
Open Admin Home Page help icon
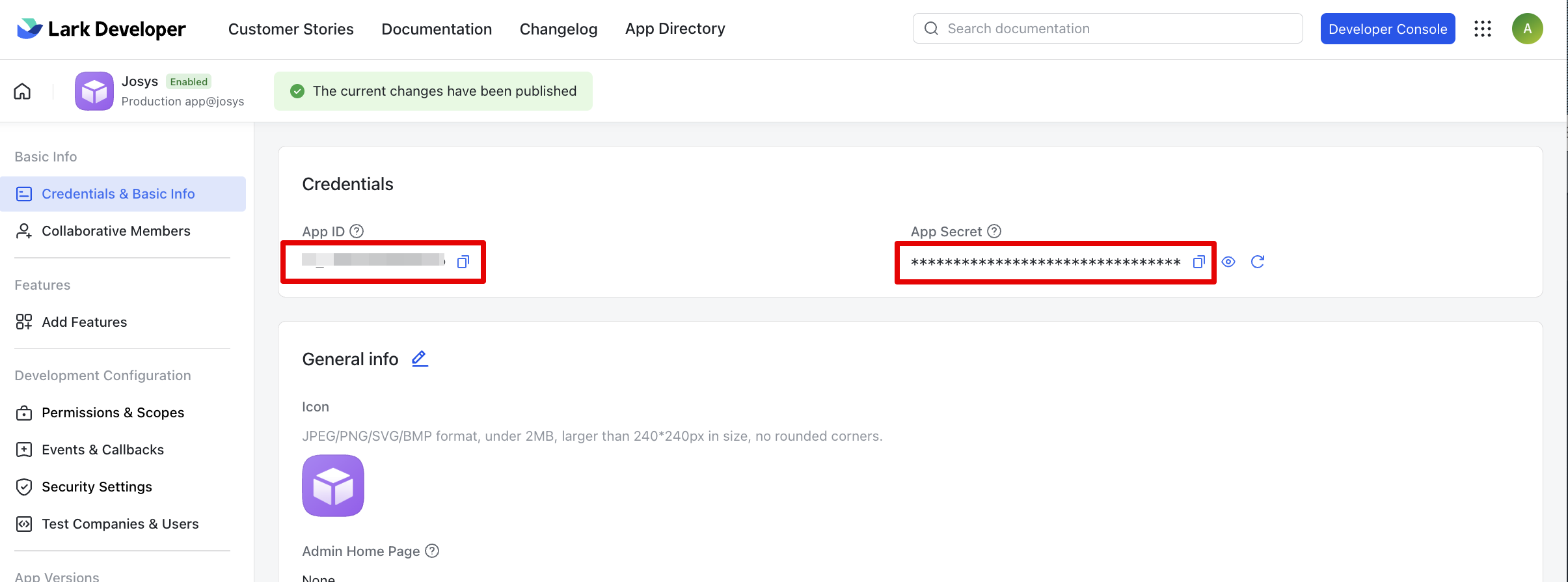coord(432,551)
